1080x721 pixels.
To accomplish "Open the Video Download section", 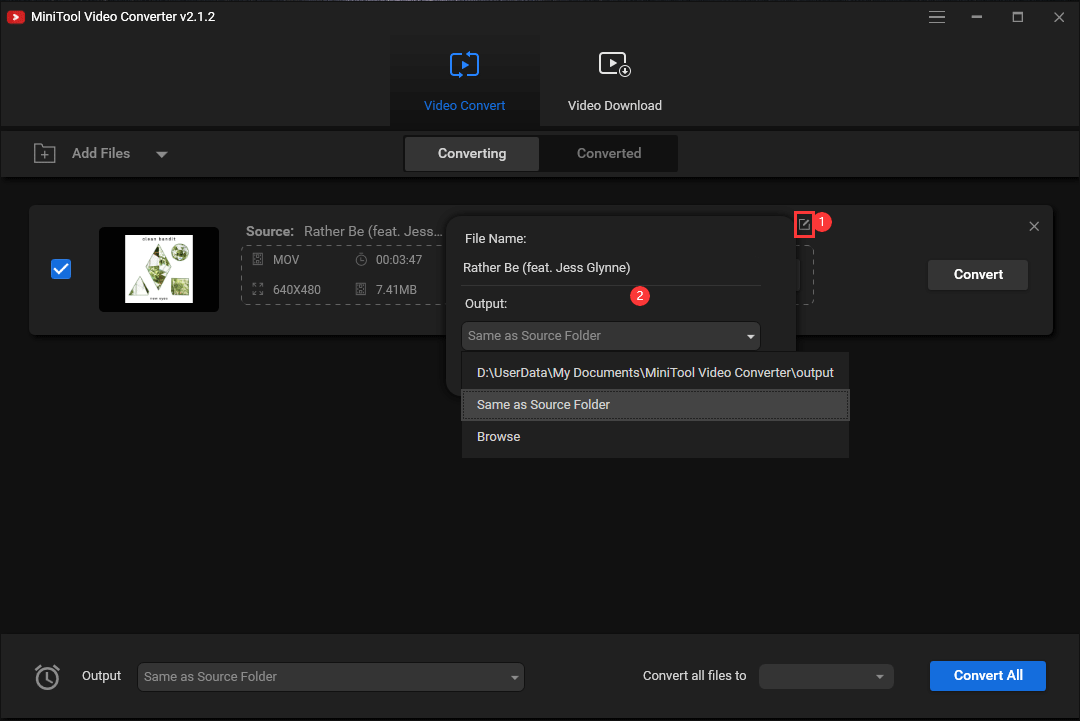I will point(614,81).
